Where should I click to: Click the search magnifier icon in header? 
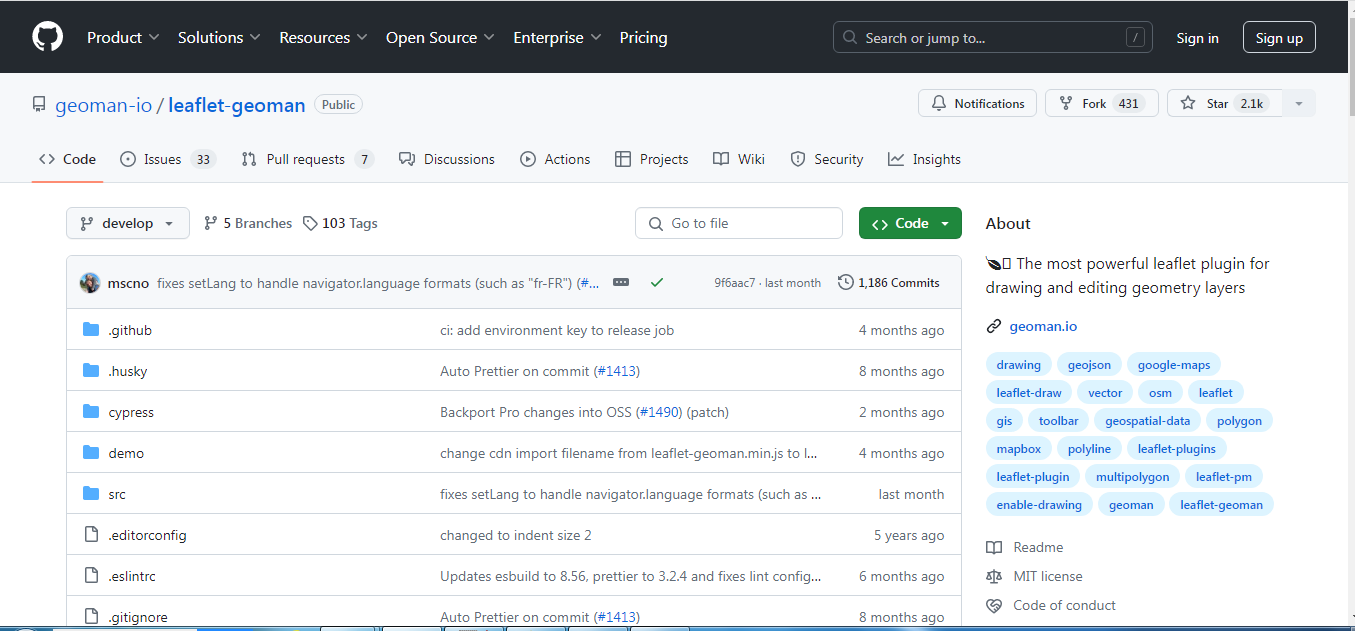pos(850,38)
